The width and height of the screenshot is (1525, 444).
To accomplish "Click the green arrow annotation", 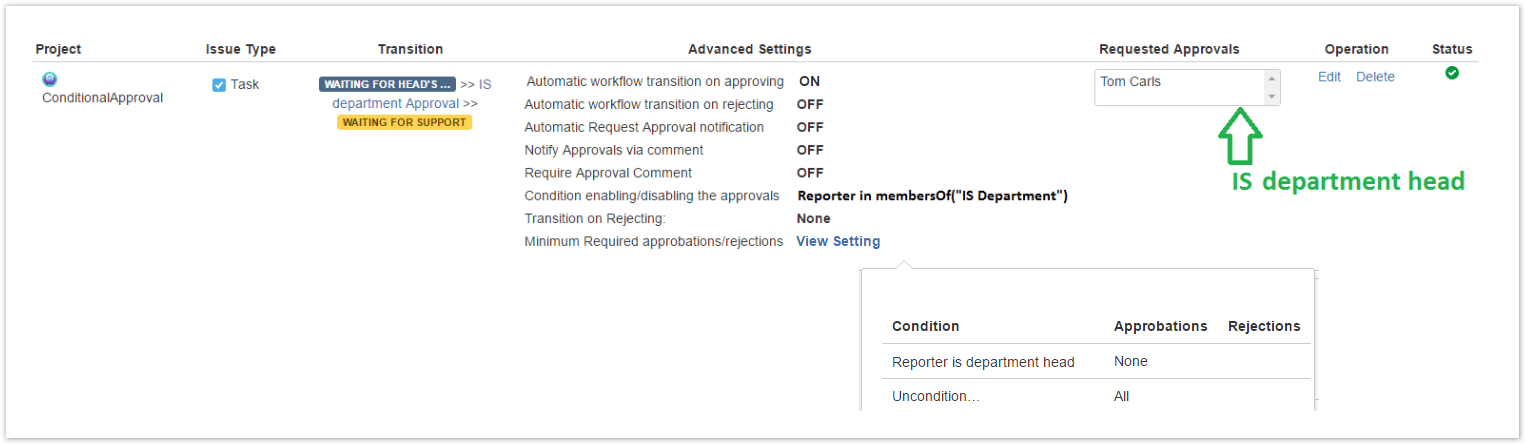I will (x=1240, y=136).
